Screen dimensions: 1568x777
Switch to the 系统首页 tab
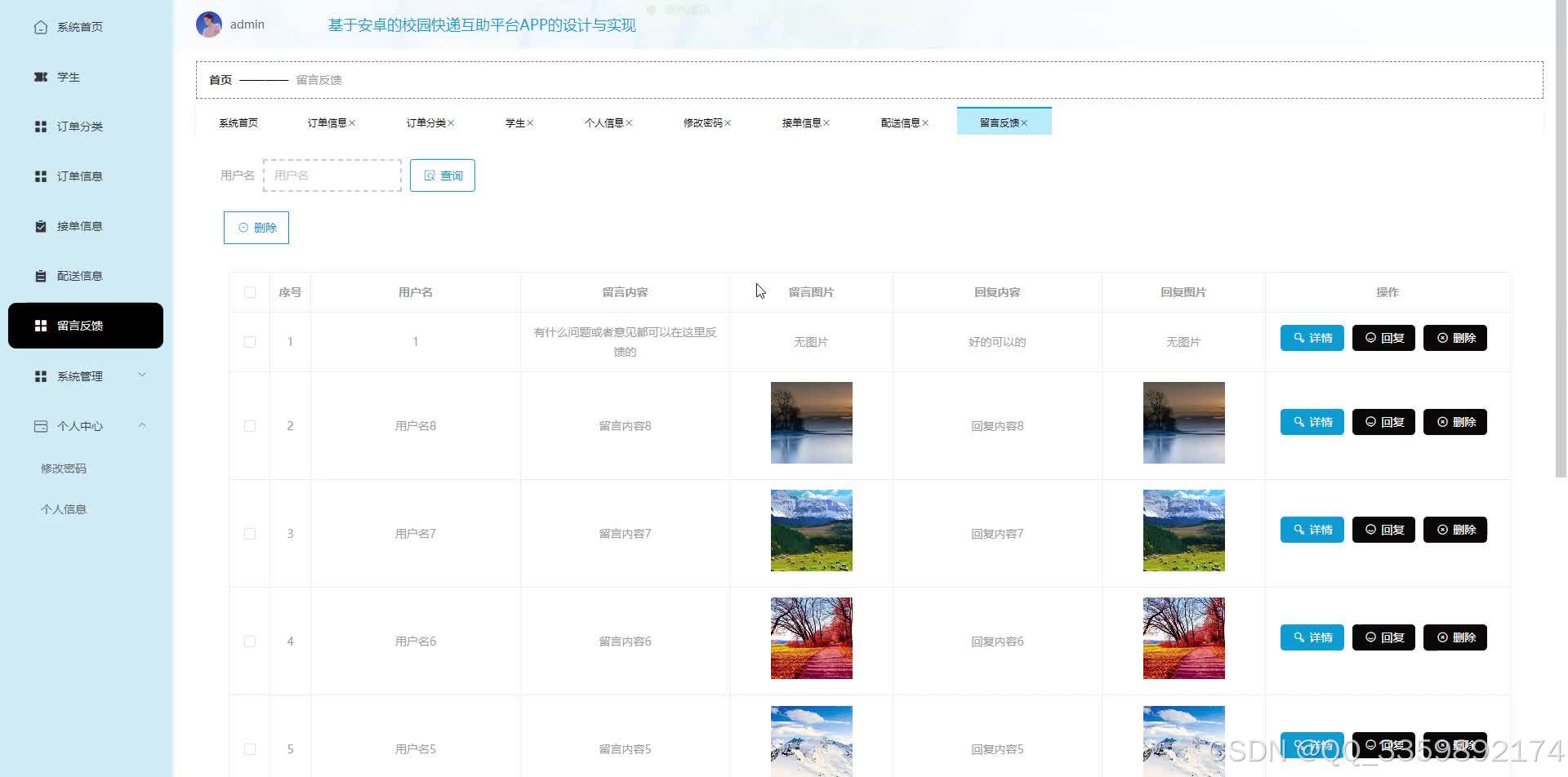click(238, 122)
